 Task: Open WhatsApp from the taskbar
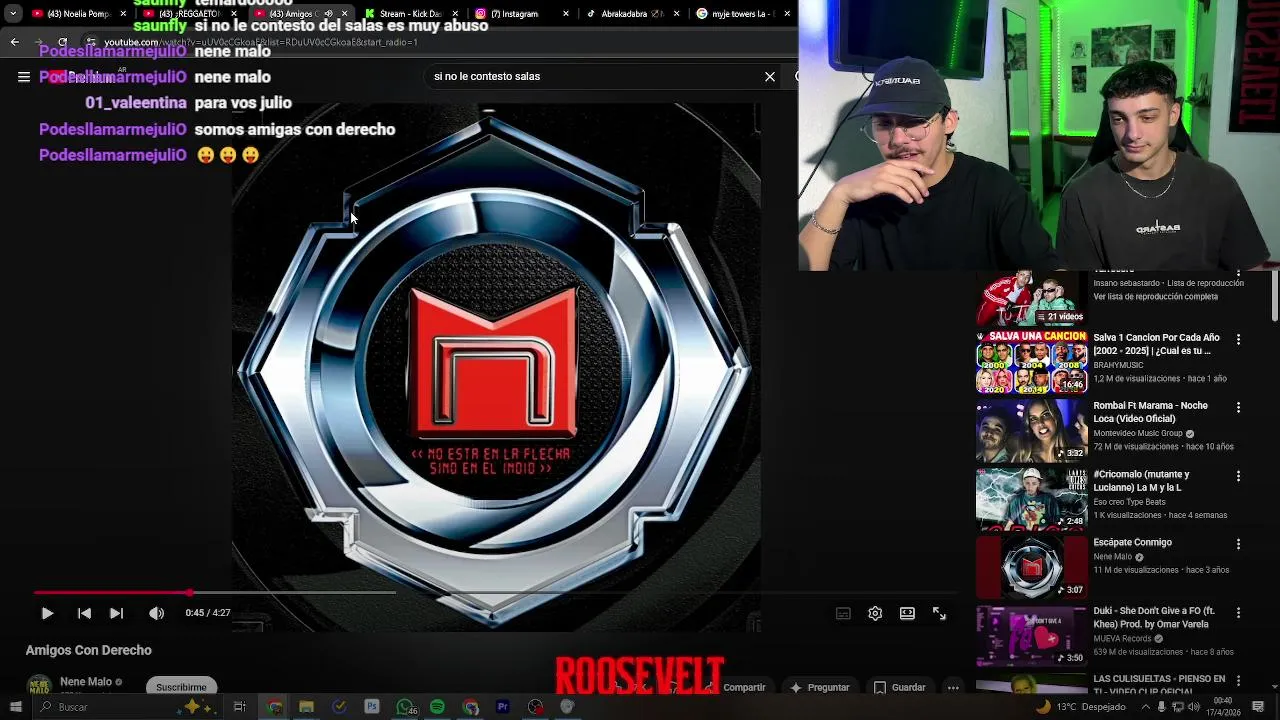[x=405, y=707]
